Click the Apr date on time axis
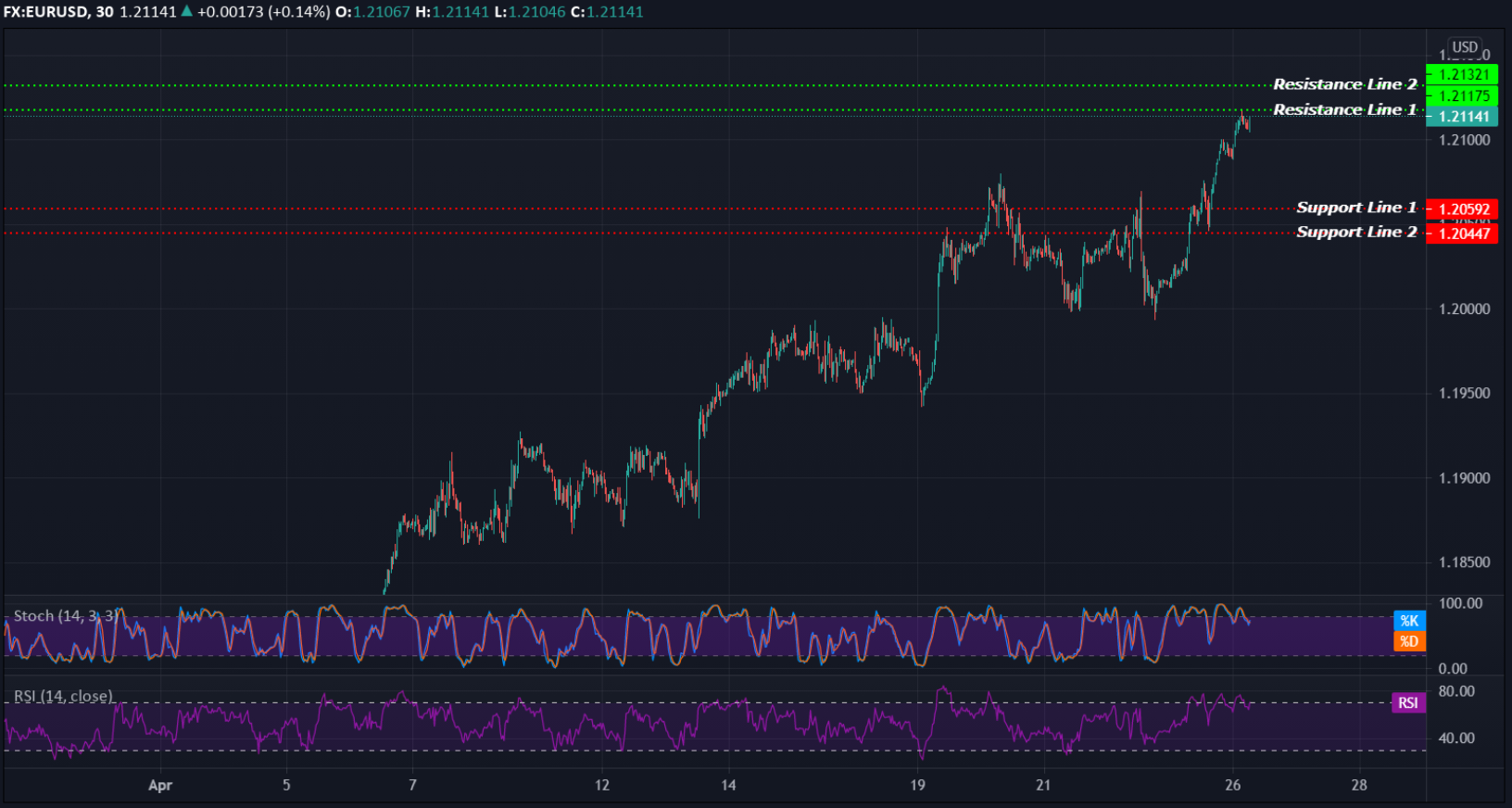 tap(160, 786)
